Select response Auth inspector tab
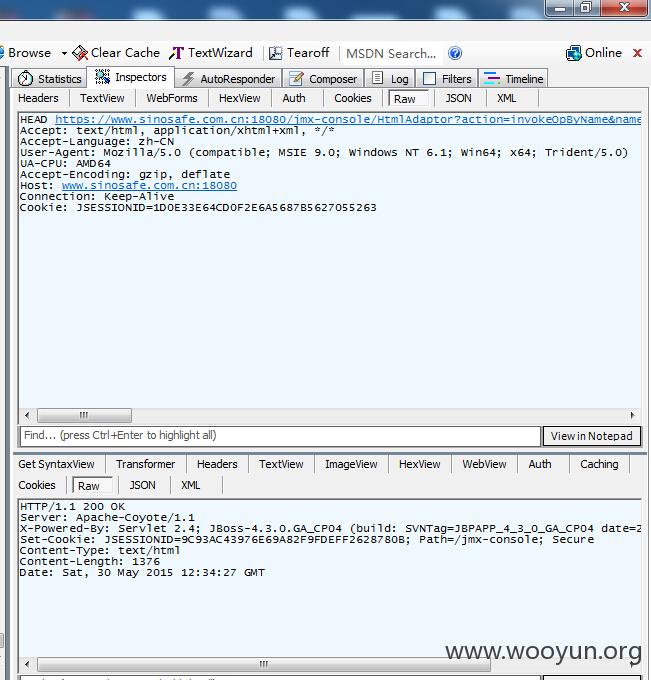Image resolution: width=651 pixels, height=680 pixels. click(x=540, y=464)
